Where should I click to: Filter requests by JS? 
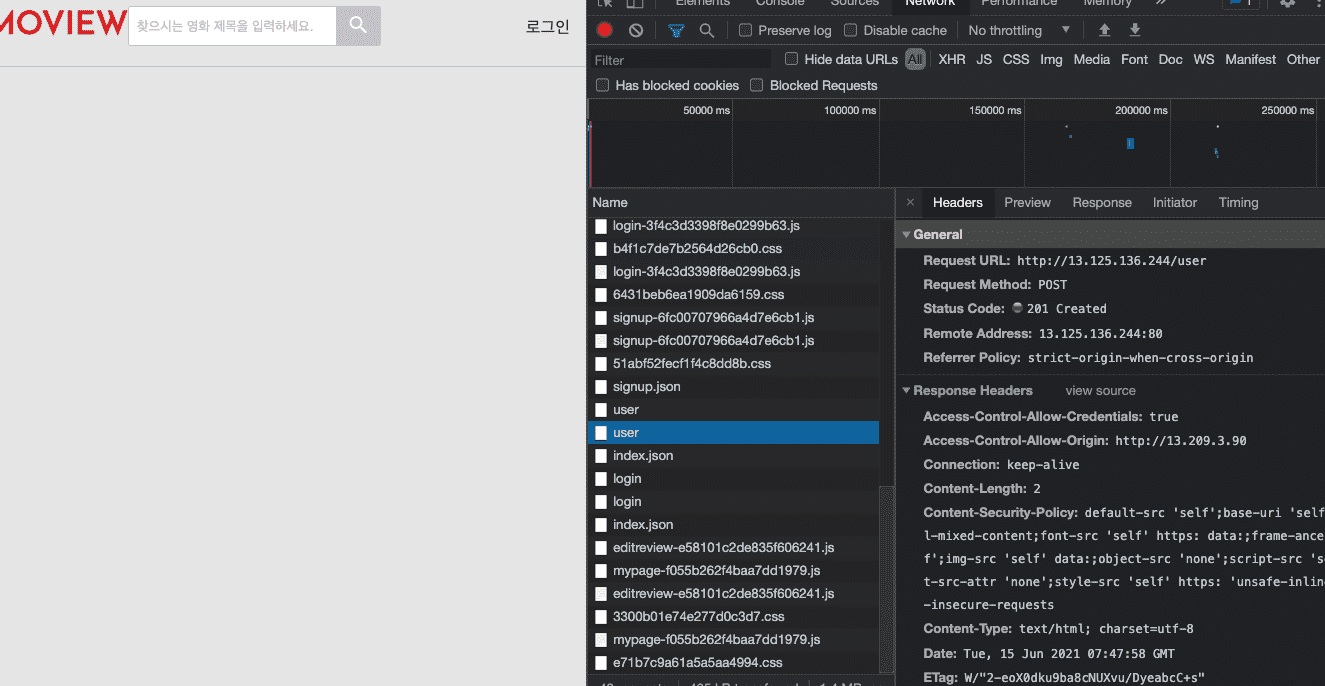coord(984,59)
